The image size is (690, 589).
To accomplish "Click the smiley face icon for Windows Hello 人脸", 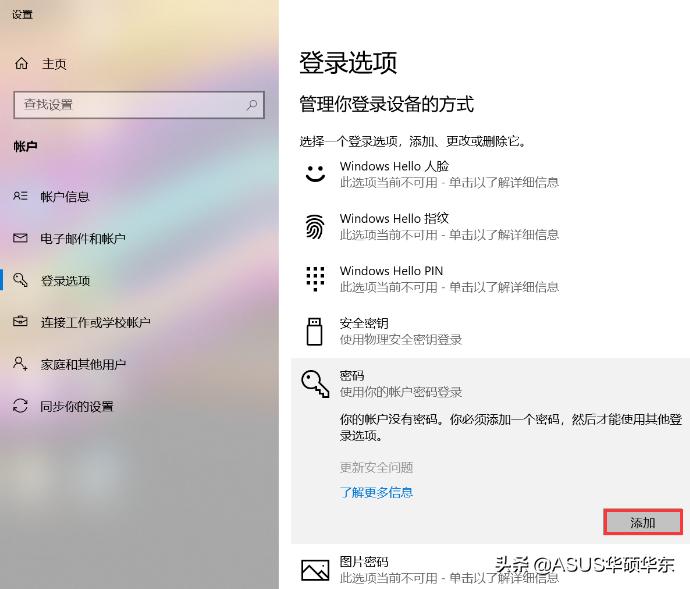I will coord(315,173).
